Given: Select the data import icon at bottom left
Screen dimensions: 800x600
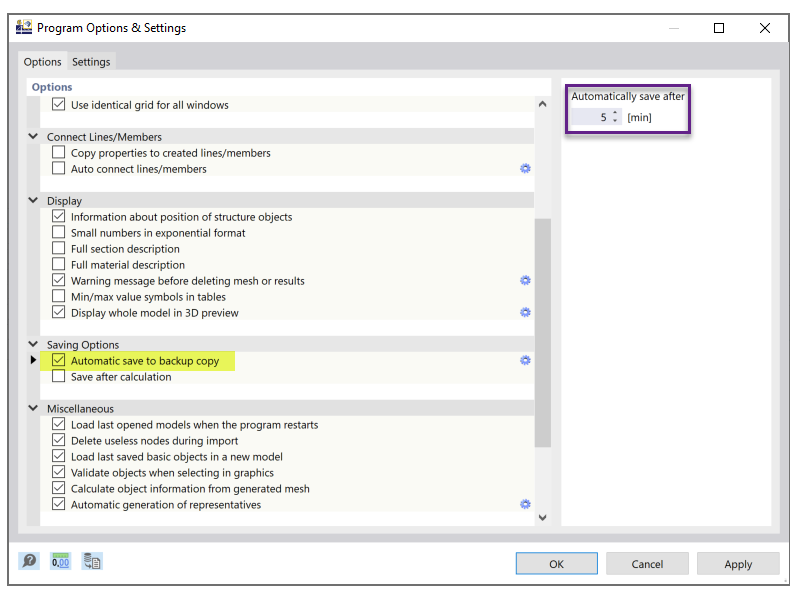Looking at the screenshot, I should (x=91, y=561).
